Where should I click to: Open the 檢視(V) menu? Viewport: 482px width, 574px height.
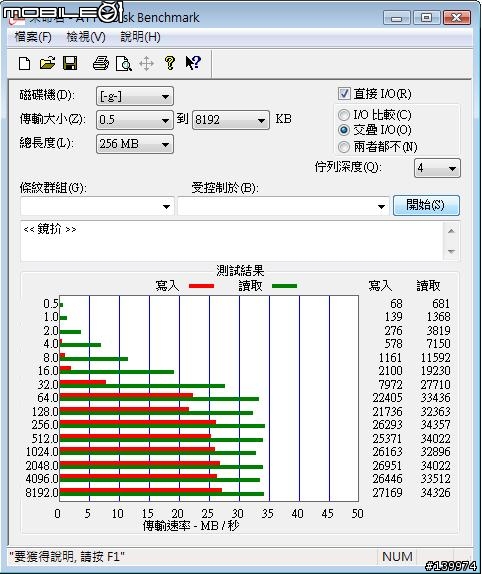tap(86, 37)
